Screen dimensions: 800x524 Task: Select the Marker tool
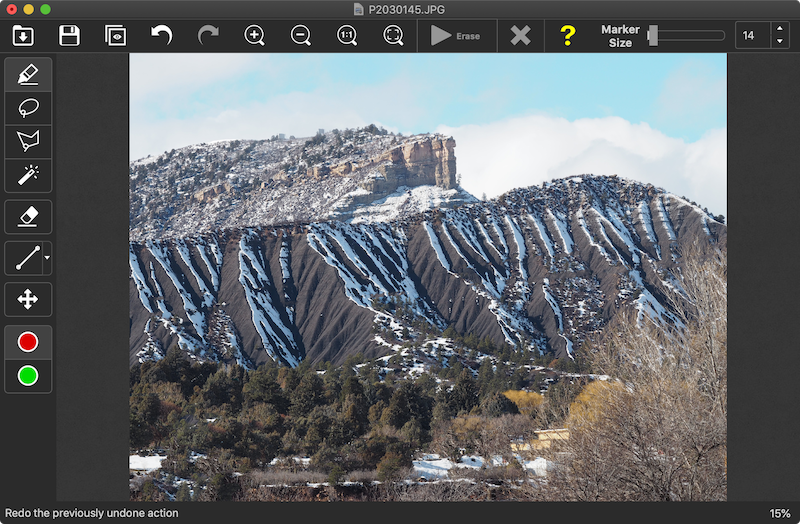(x=28, y=74)
